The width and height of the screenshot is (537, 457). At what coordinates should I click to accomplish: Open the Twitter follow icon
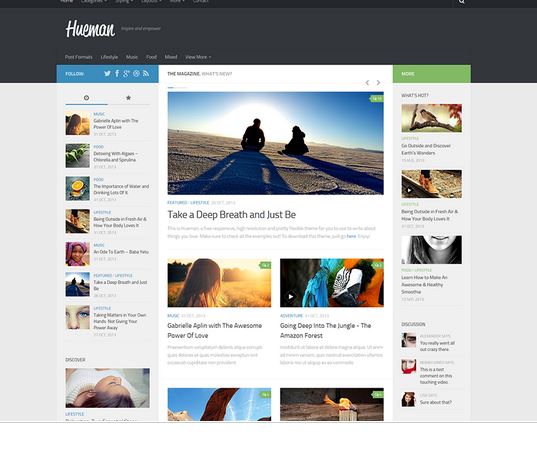click(107, 73)
